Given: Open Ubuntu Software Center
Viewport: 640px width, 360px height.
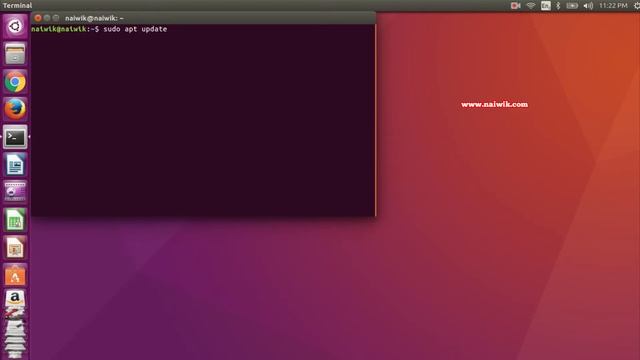Looking at the screenshot, I should tap(15, 276).
